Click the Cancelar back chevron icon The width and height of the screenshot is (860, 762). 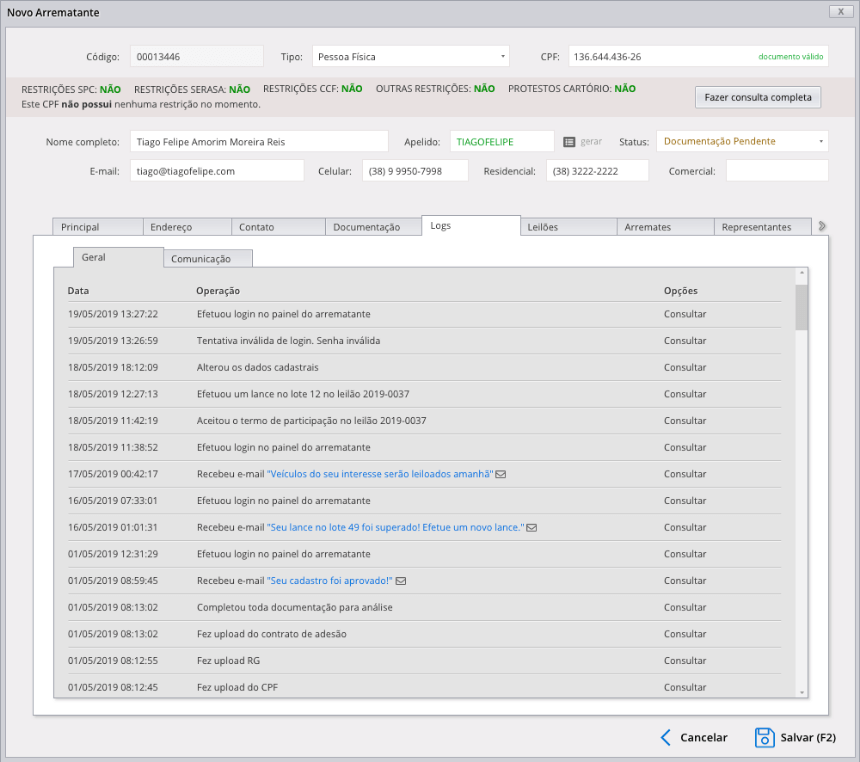coord(665,738)
